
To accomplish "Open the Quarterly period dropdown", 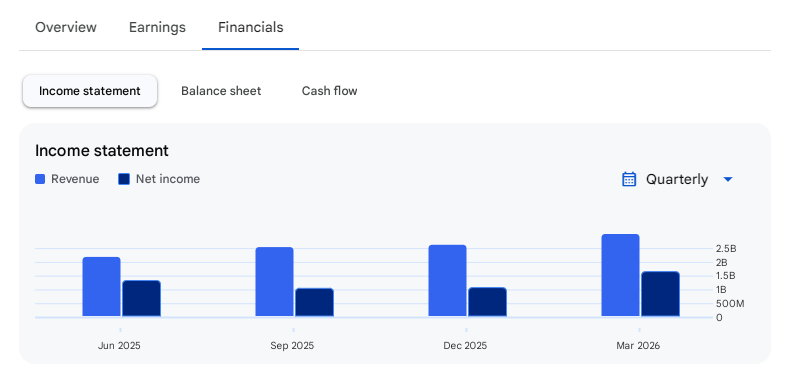I will [x=678, y=179].
